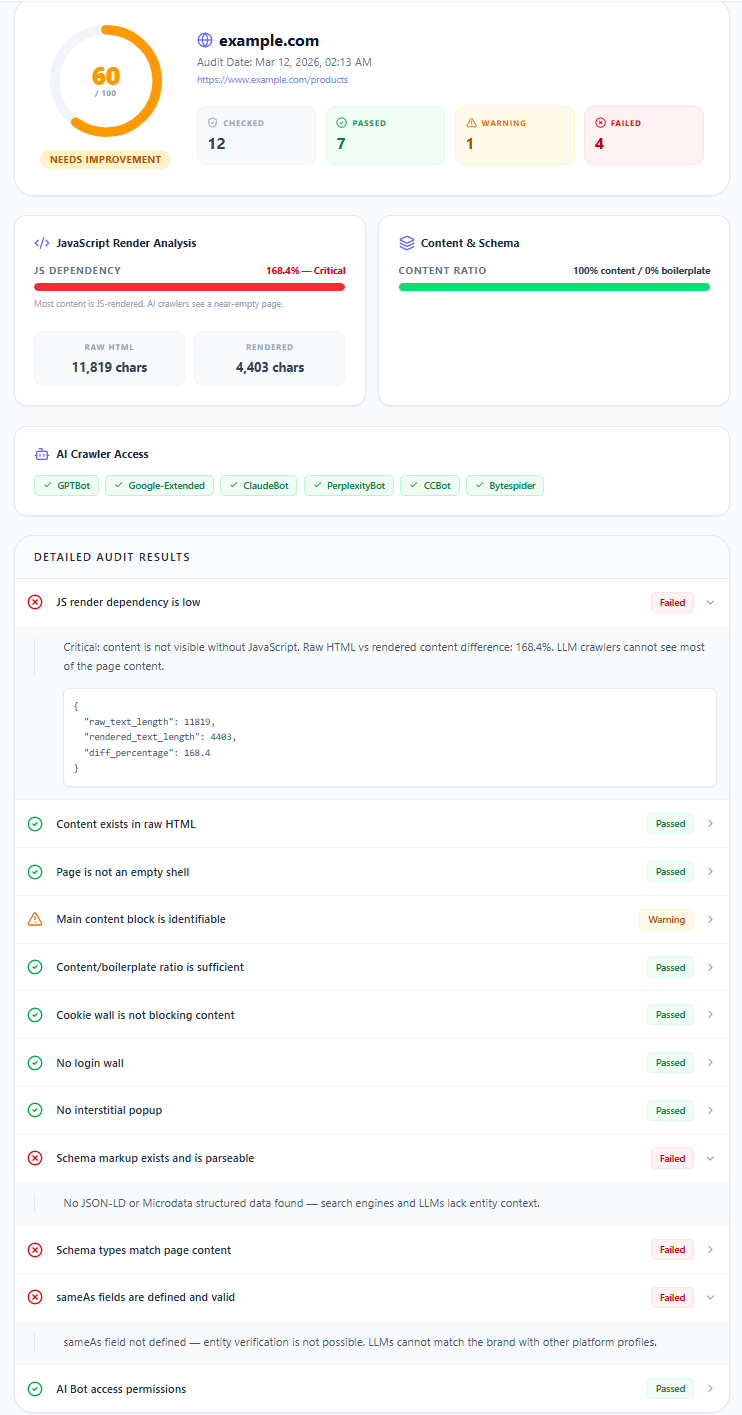Select the WARNING summary card
The width and height of the screenshot is (742, 1415).
tap(514, 135)
